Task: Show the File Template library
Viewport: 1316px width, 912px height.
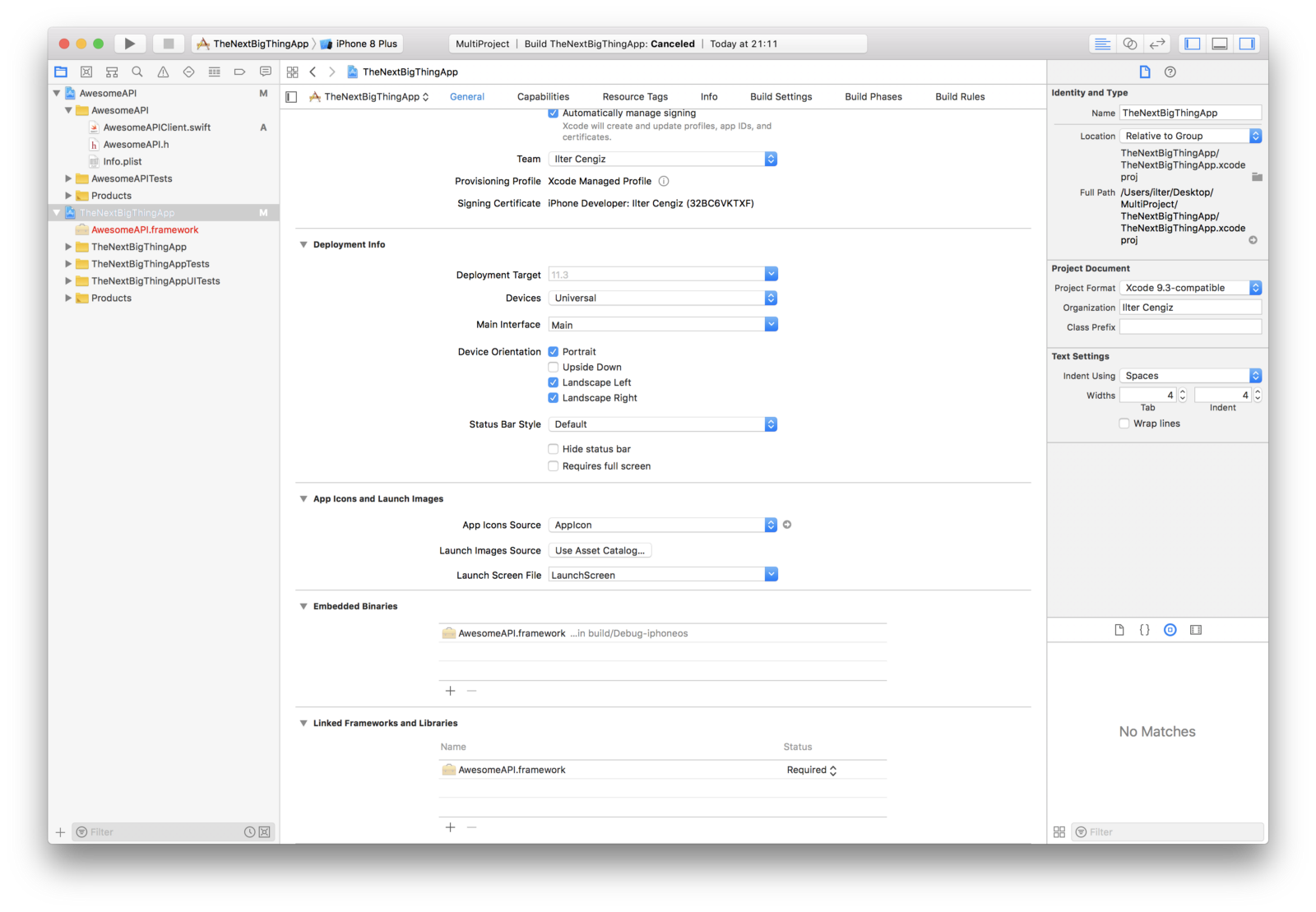Action: [x=1119, y=630]
